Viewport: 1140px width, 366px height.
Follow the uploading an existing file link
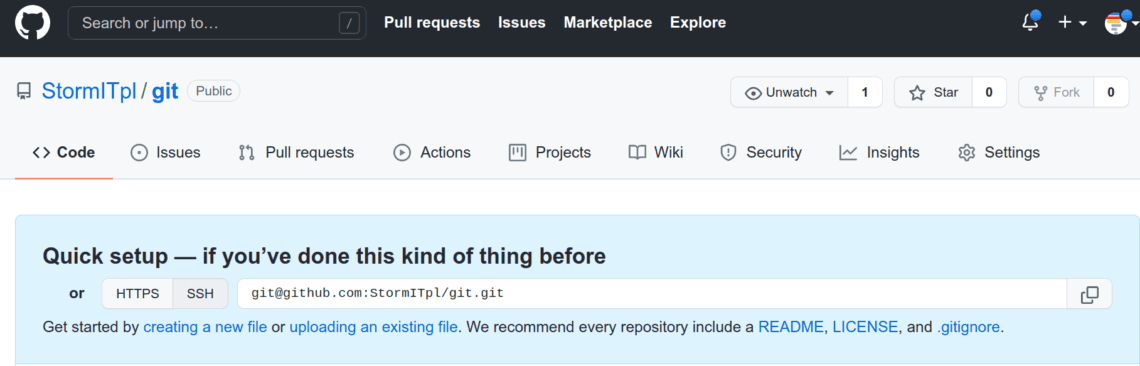(374, 327)
